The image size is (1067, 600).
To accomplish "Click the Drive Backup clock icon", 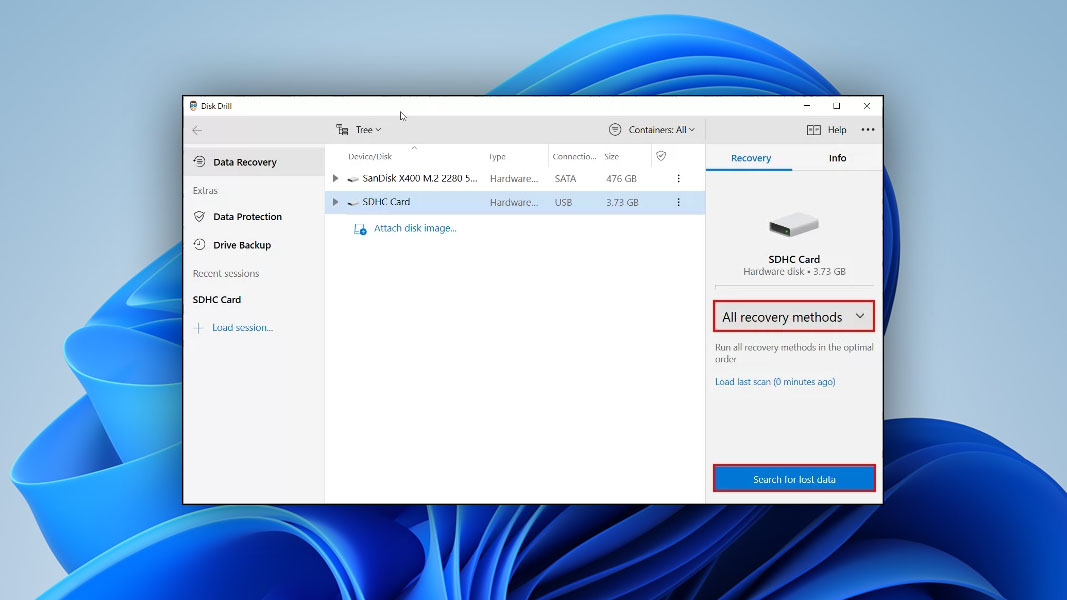I will tap(199, 244).
